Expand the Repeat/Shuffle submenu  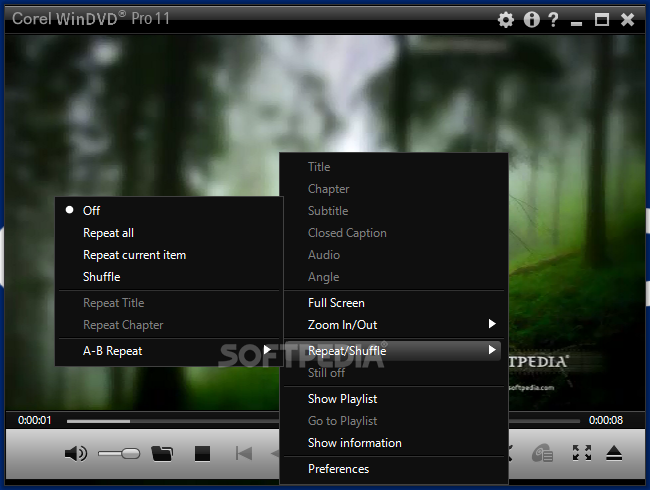click(394, 351)
